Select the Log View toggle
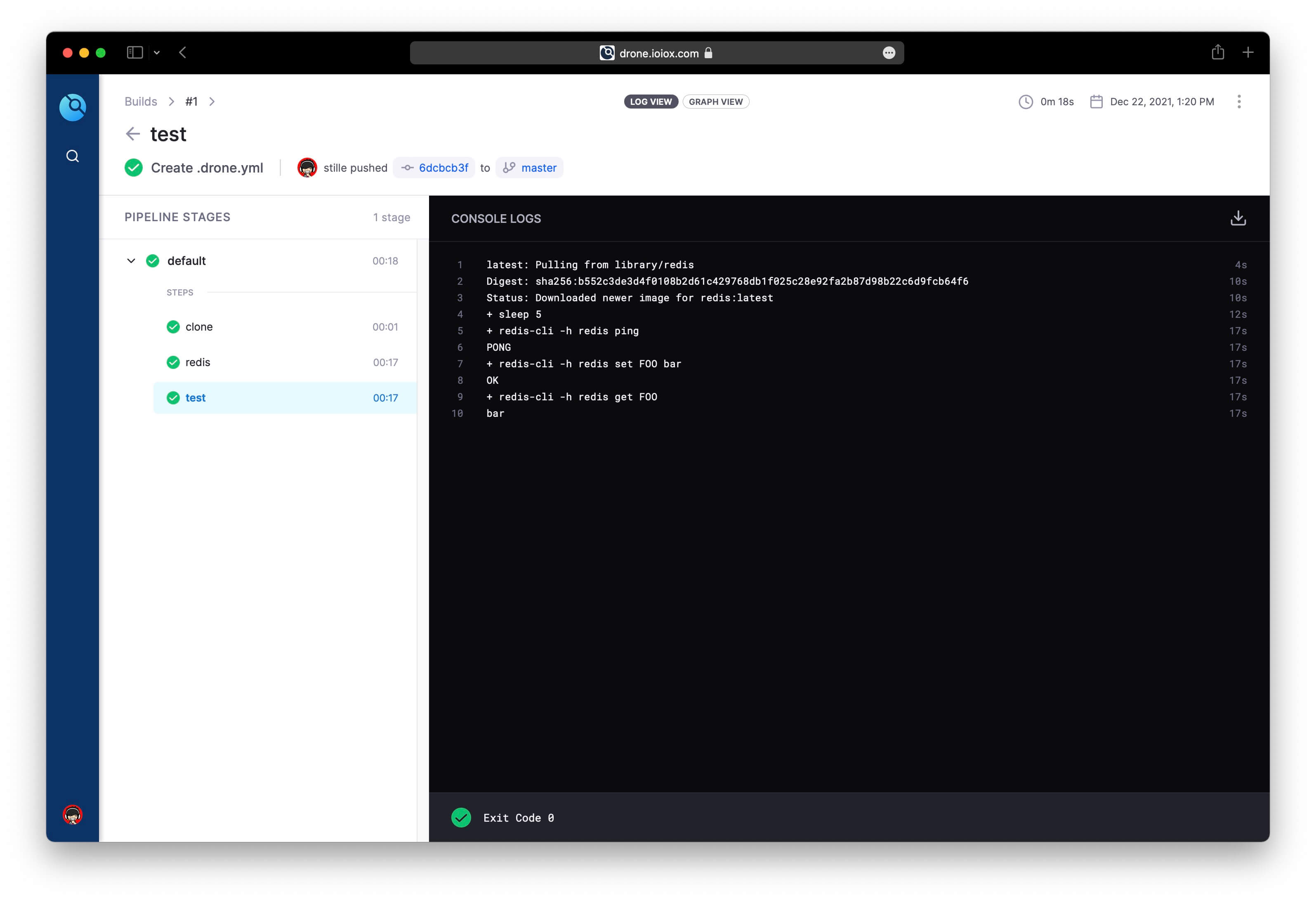 (651, 102)
